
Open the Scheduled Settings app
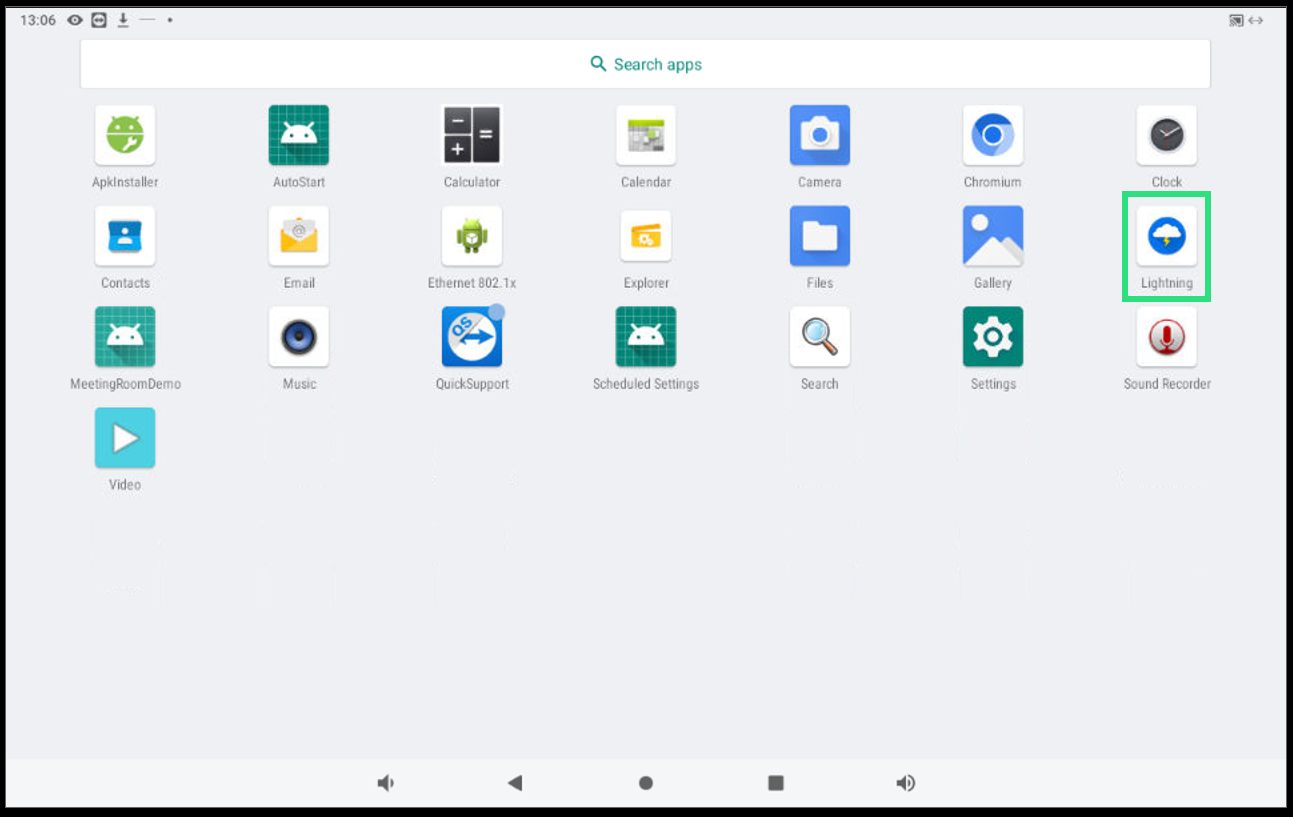646,337
